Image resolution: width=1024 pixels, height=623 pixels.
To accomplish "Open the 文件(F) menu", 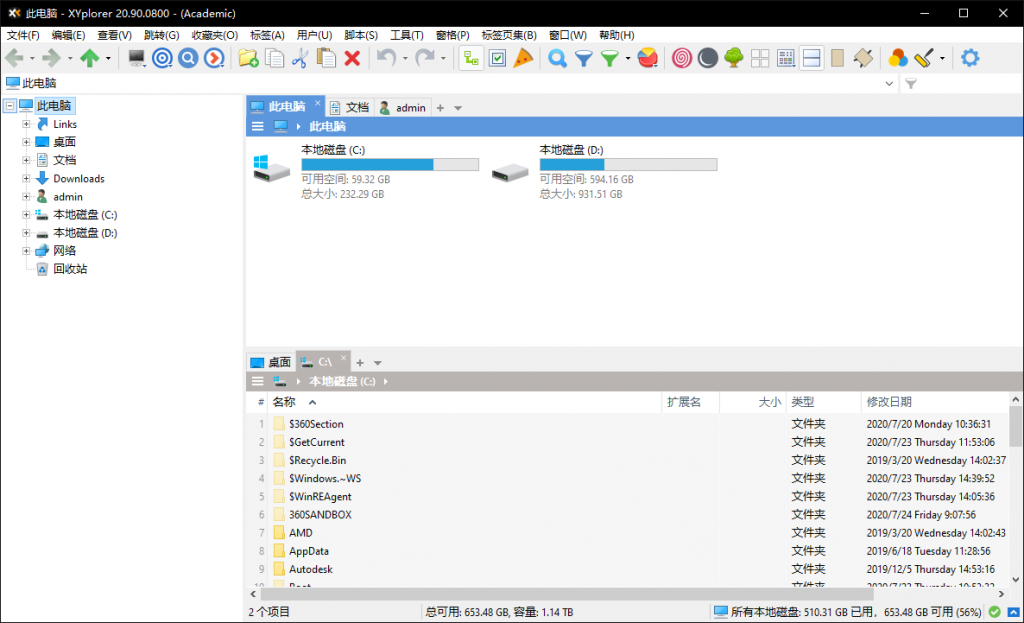I will click(x=23, y=35).
